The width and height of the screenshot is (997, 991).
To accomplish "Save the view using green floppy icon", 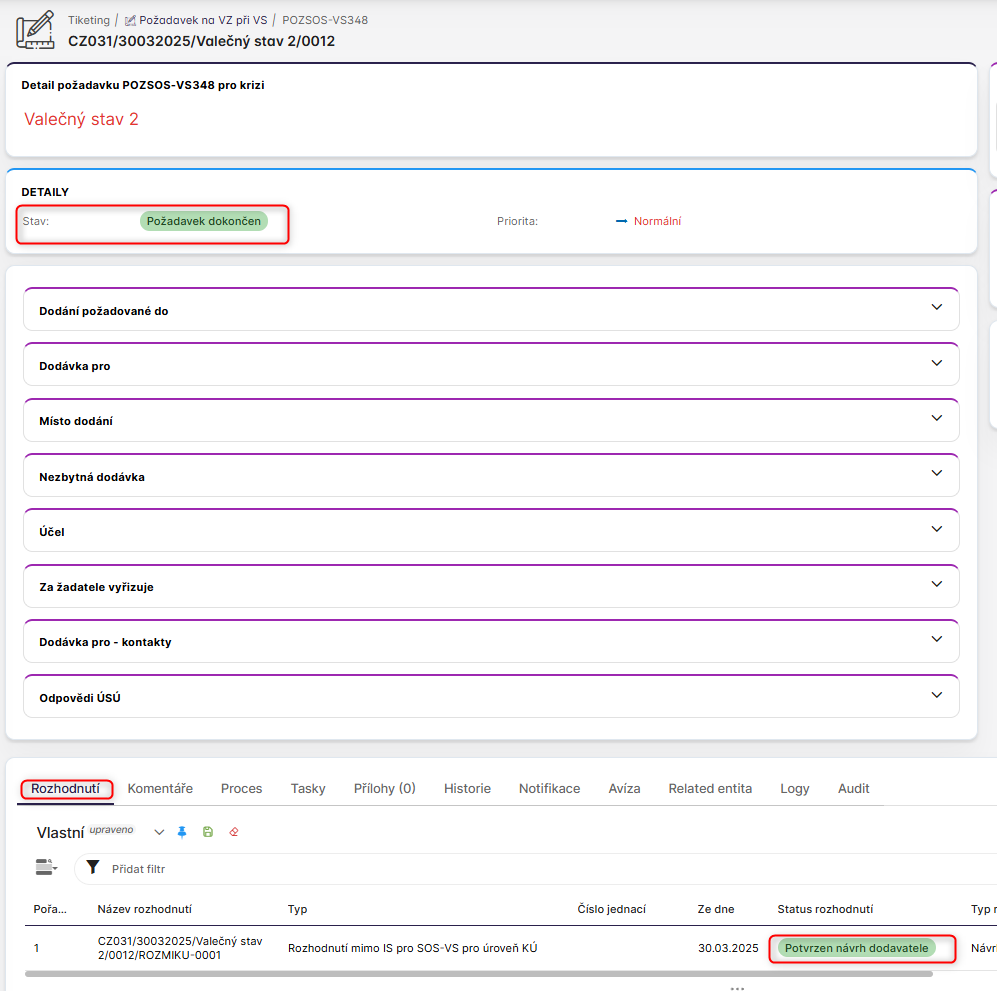I will pos(208,832).
